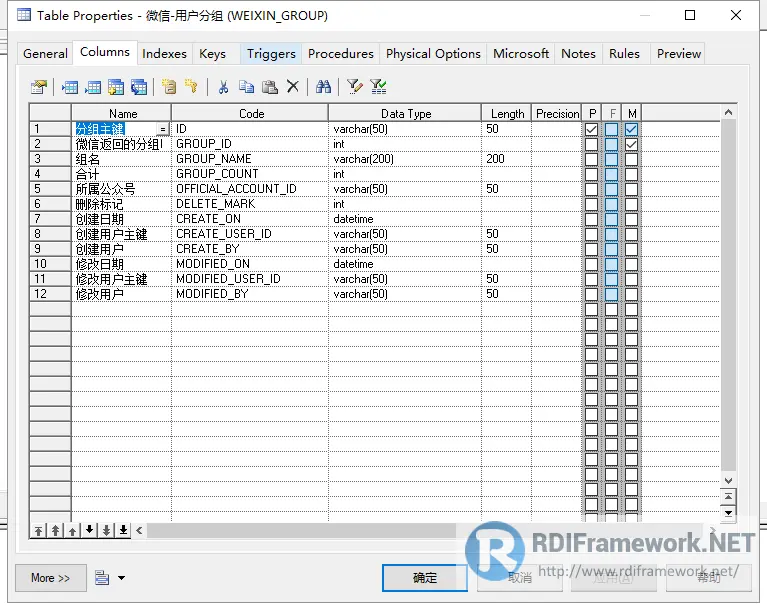Click the Name column header
This screenshot has width=767, height=610.
pos(122,113)
